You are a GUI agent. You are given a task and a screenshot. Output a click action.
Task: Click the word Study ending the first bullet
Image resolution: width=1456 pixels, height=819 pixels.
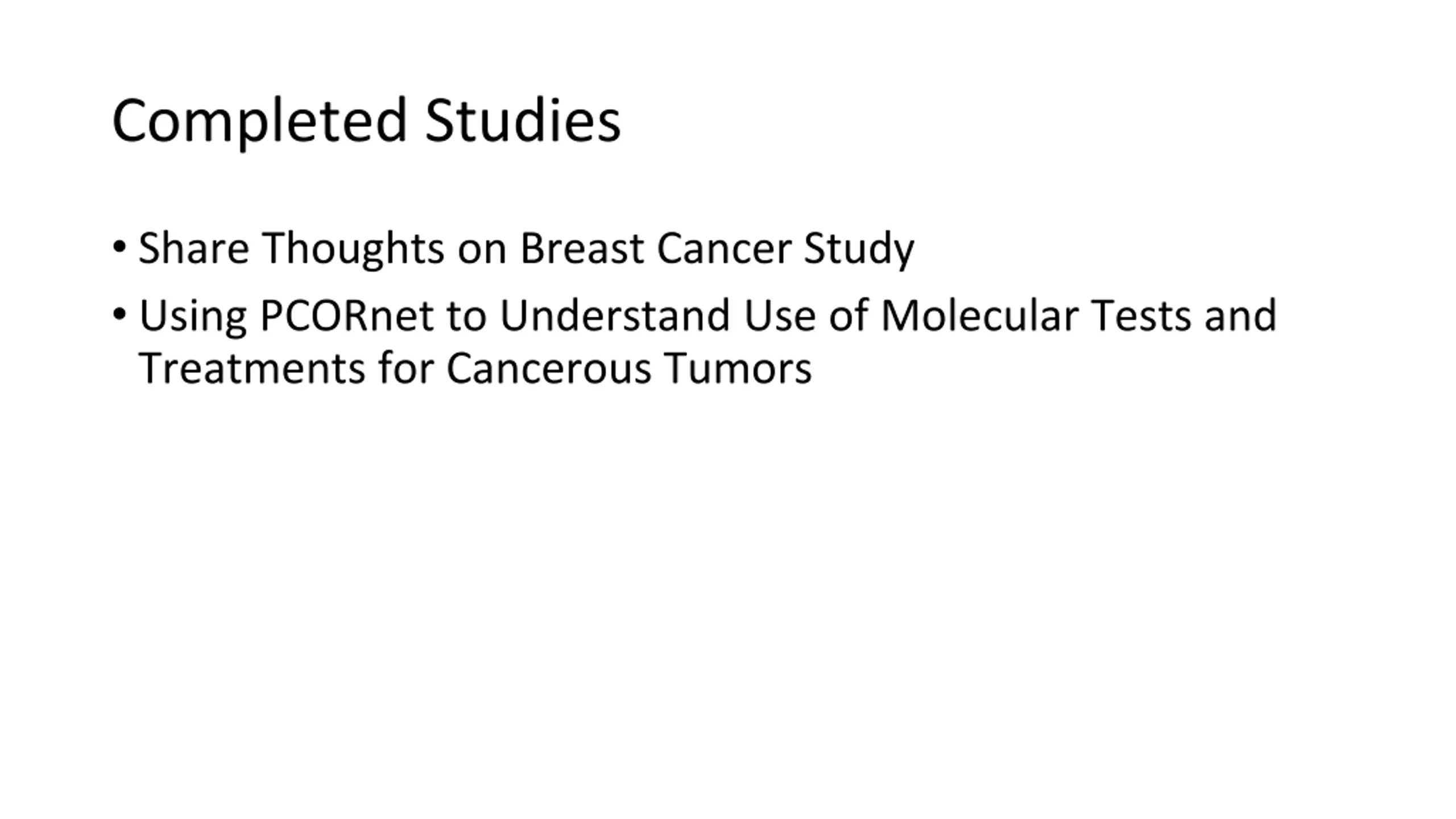859,250
